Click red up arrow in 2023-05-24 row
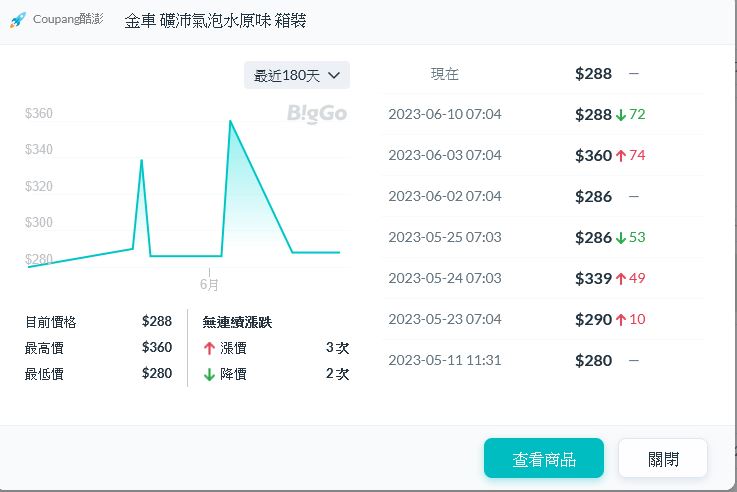This screenshot has width=737, height=492. pos(621,279)
